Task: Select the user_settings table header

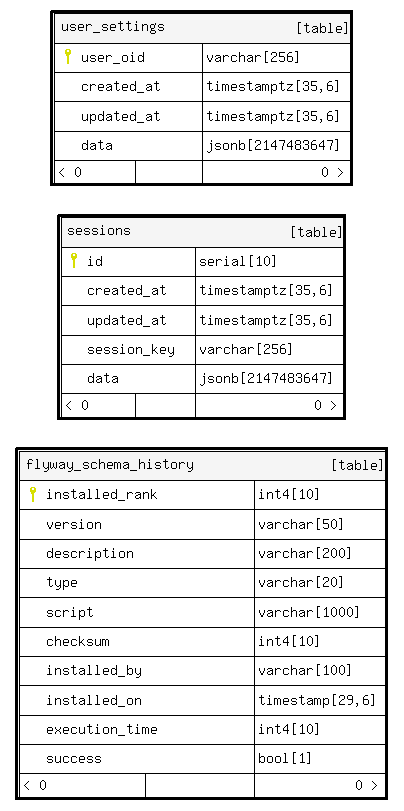Action: [x=202, y=28]
